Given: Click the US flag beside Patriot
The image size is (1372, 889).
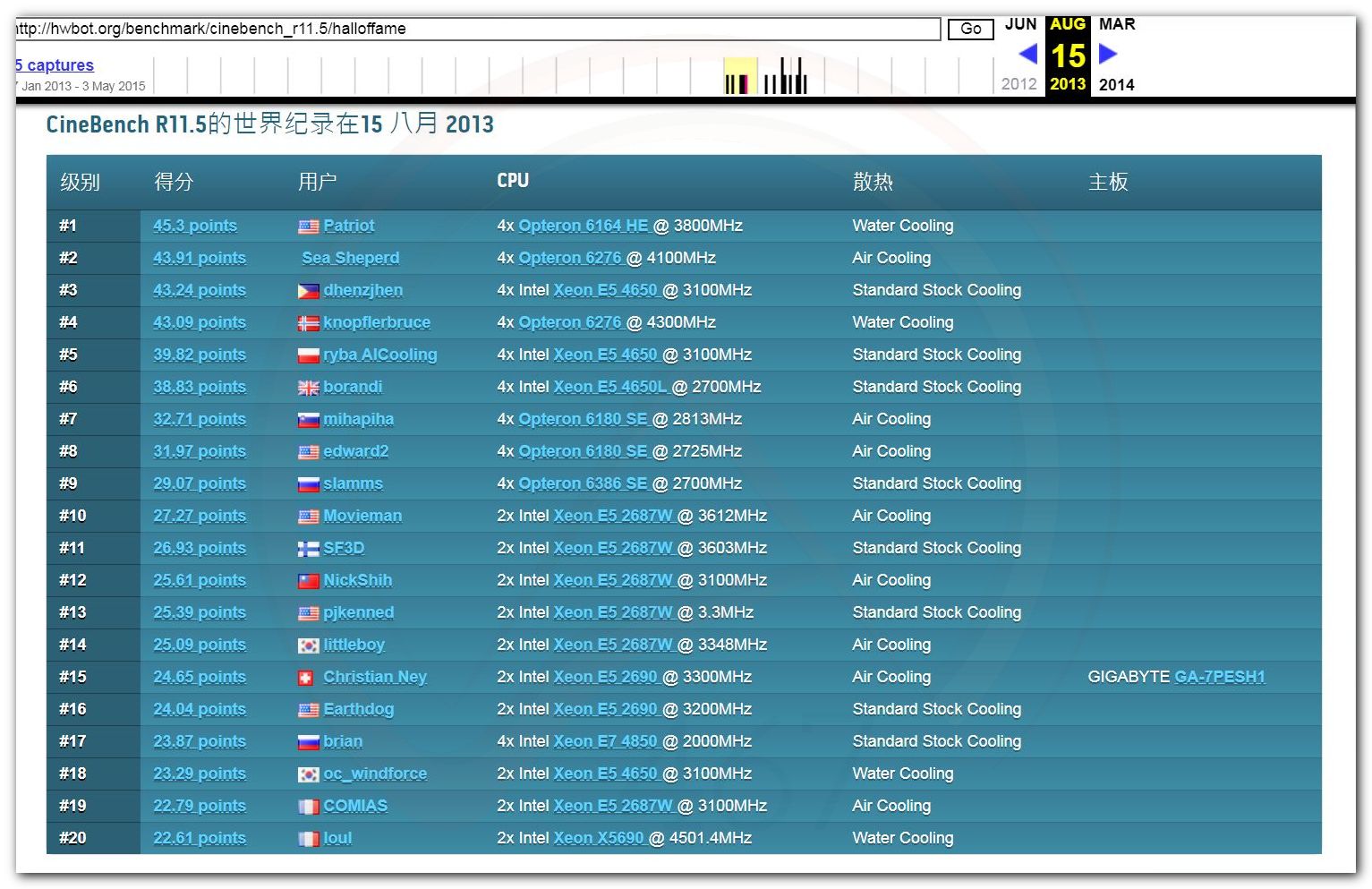Looking at the screenshot, I should 308,227.
